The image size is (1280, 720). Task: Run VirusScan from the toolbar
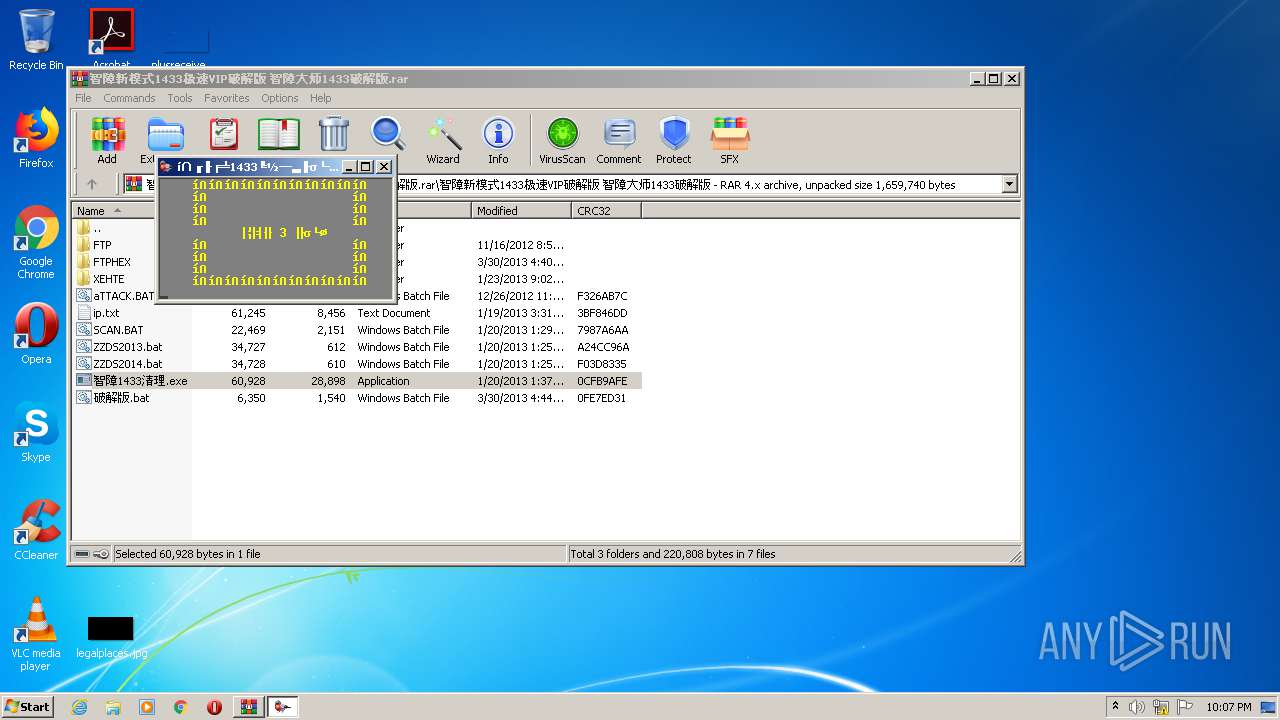pyautogui.click(x=562, y=141)
